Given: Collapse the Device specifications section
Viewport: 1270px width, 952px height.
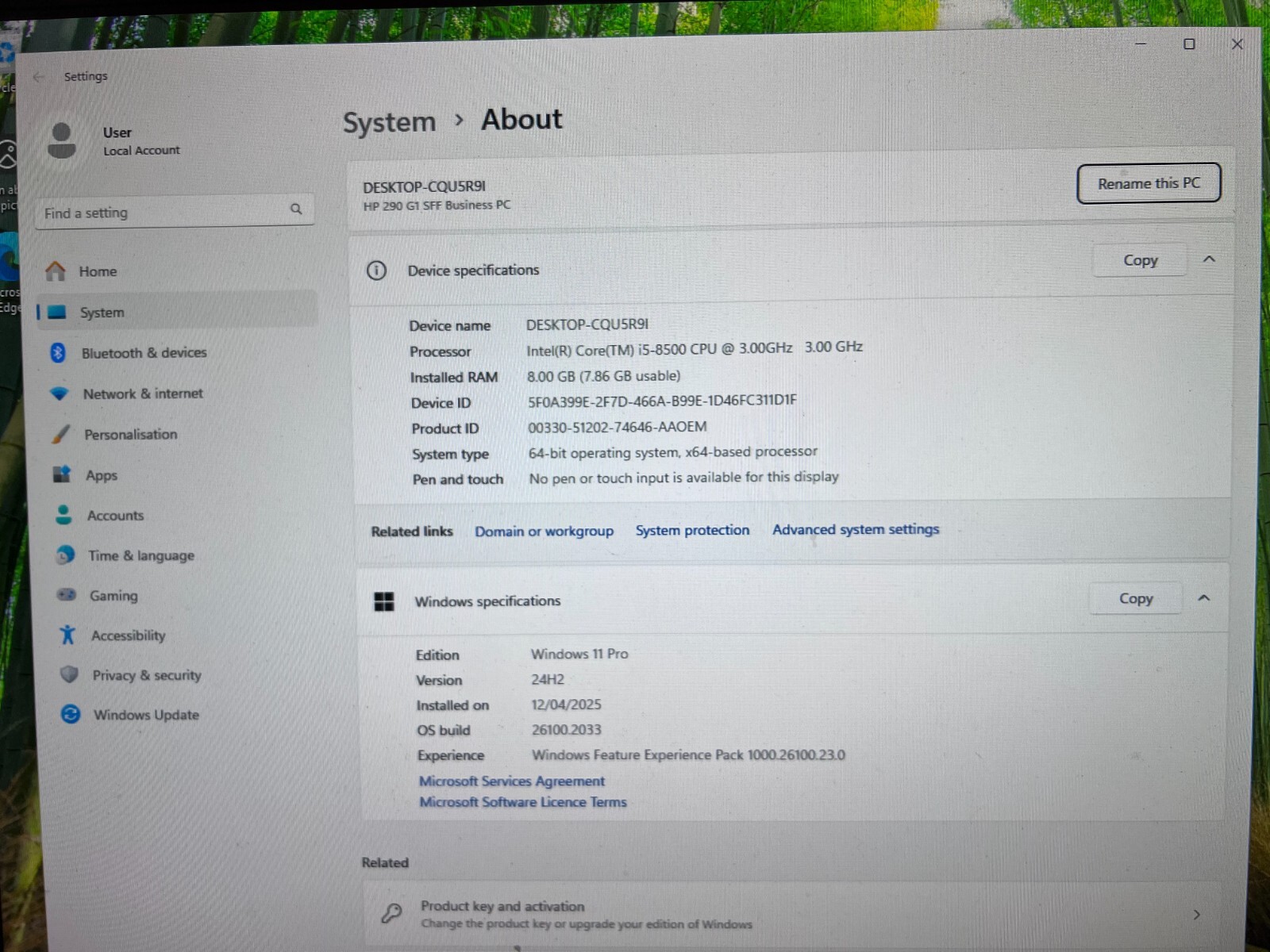Looking at the screenshot, I should click(x=1209, y=259).
